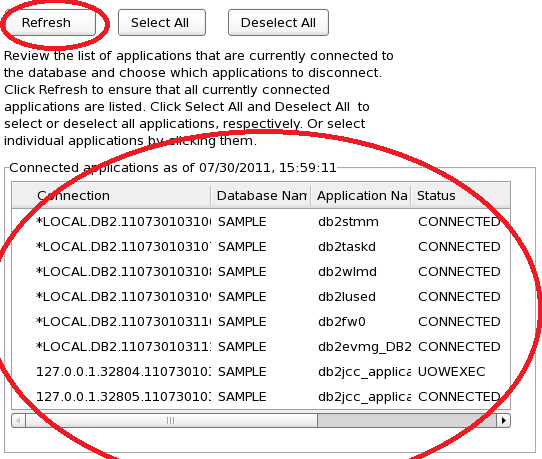
Task: Select the db2taskd application row
Action: tap(261, 246)
